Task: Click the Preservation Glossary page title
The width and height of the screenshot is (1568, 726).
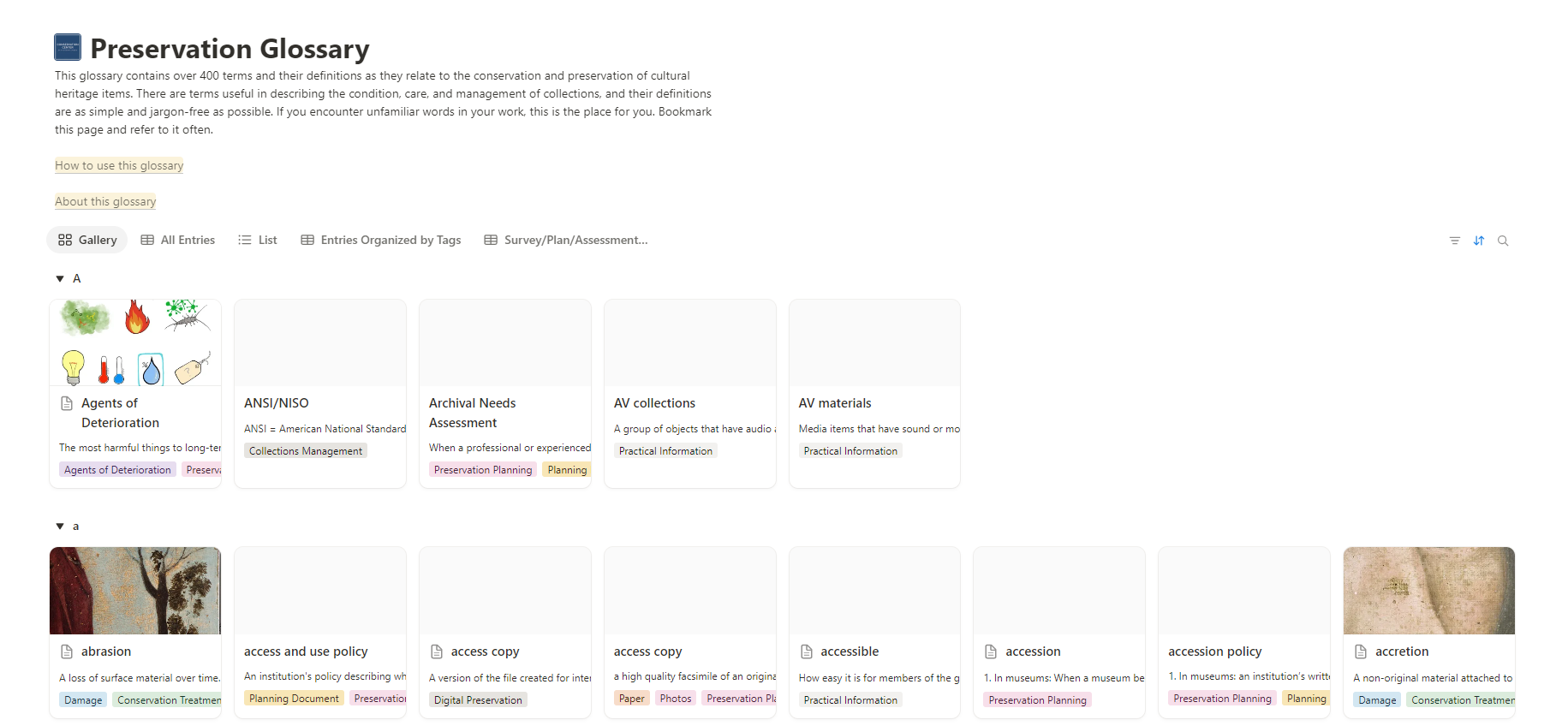Action: [230, 49]
